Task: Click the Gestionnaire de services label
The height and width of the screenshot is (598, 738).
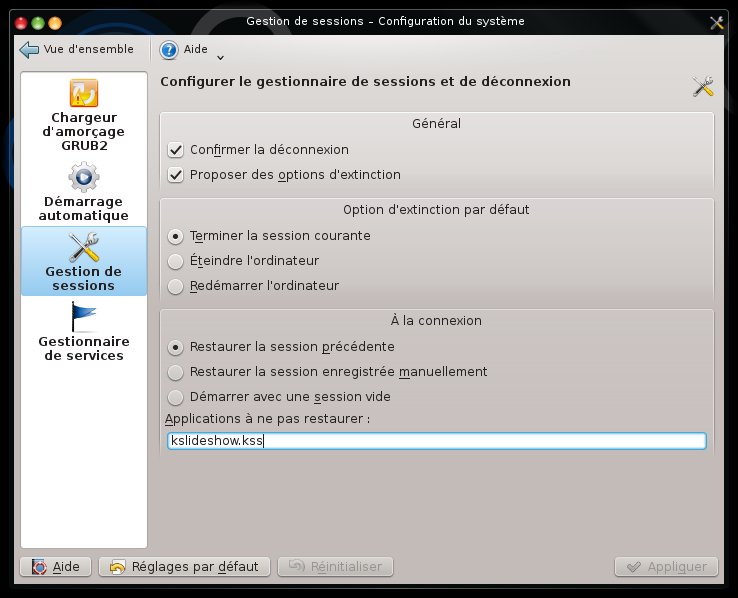Action: pyautogui.click(x=84, y=348)
